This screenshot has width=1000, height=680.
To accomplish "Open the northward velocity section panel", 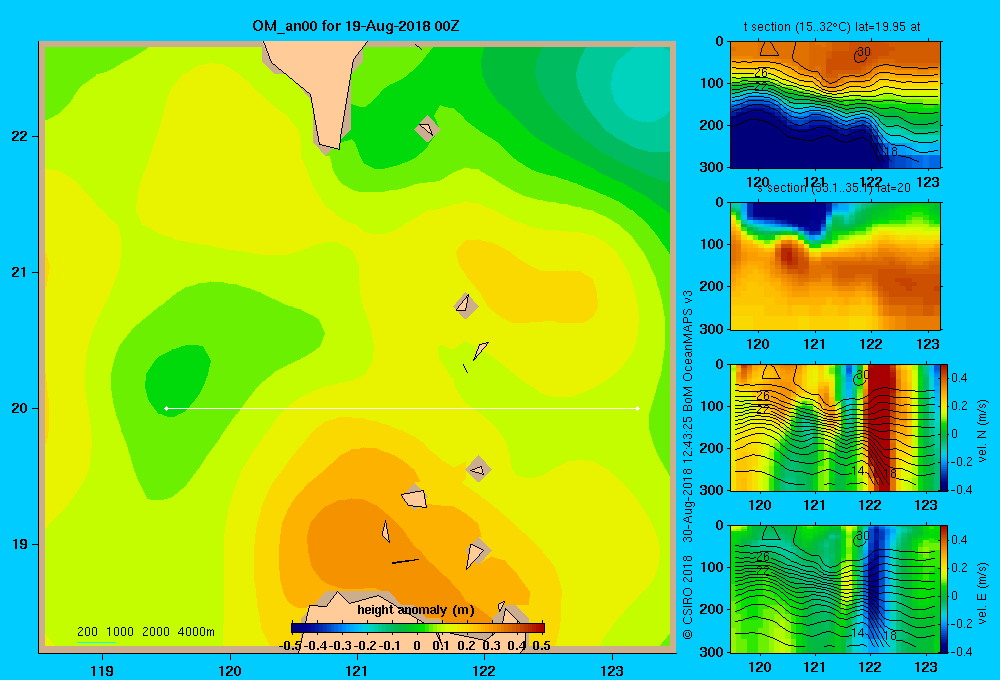I will (x=835, y=427).
